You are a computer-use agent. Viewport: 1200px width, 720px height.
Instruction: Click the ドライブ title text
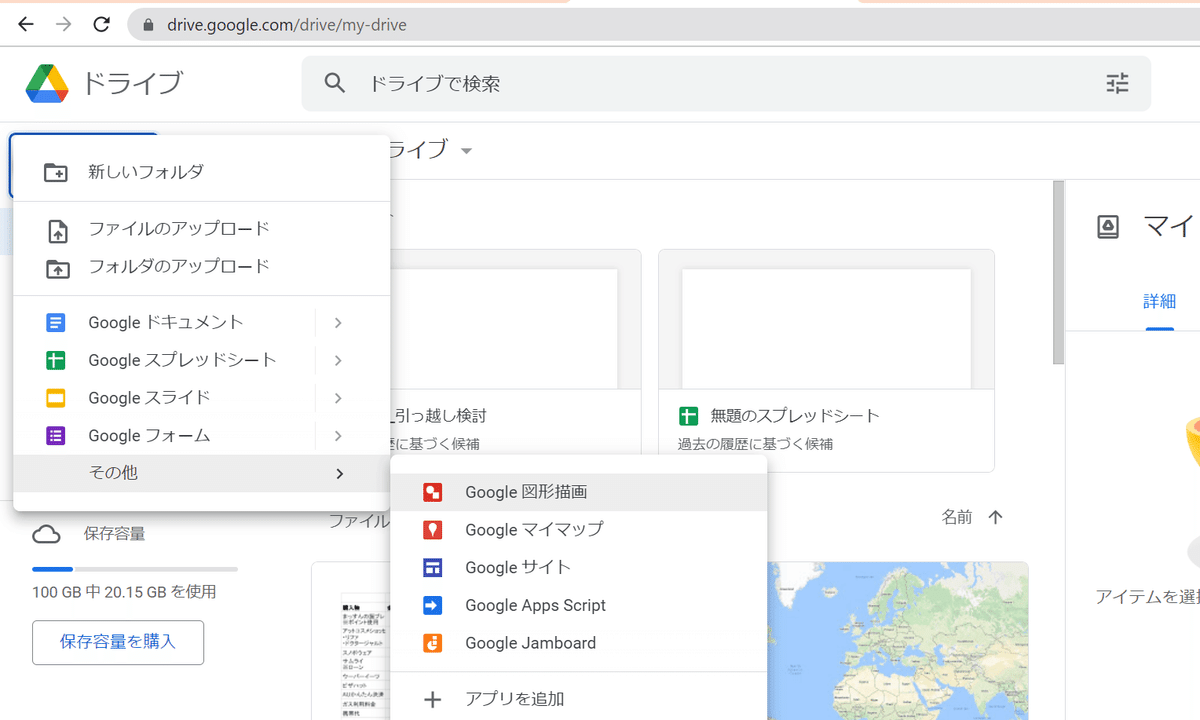pyautogui.click(x=133, y=83)
